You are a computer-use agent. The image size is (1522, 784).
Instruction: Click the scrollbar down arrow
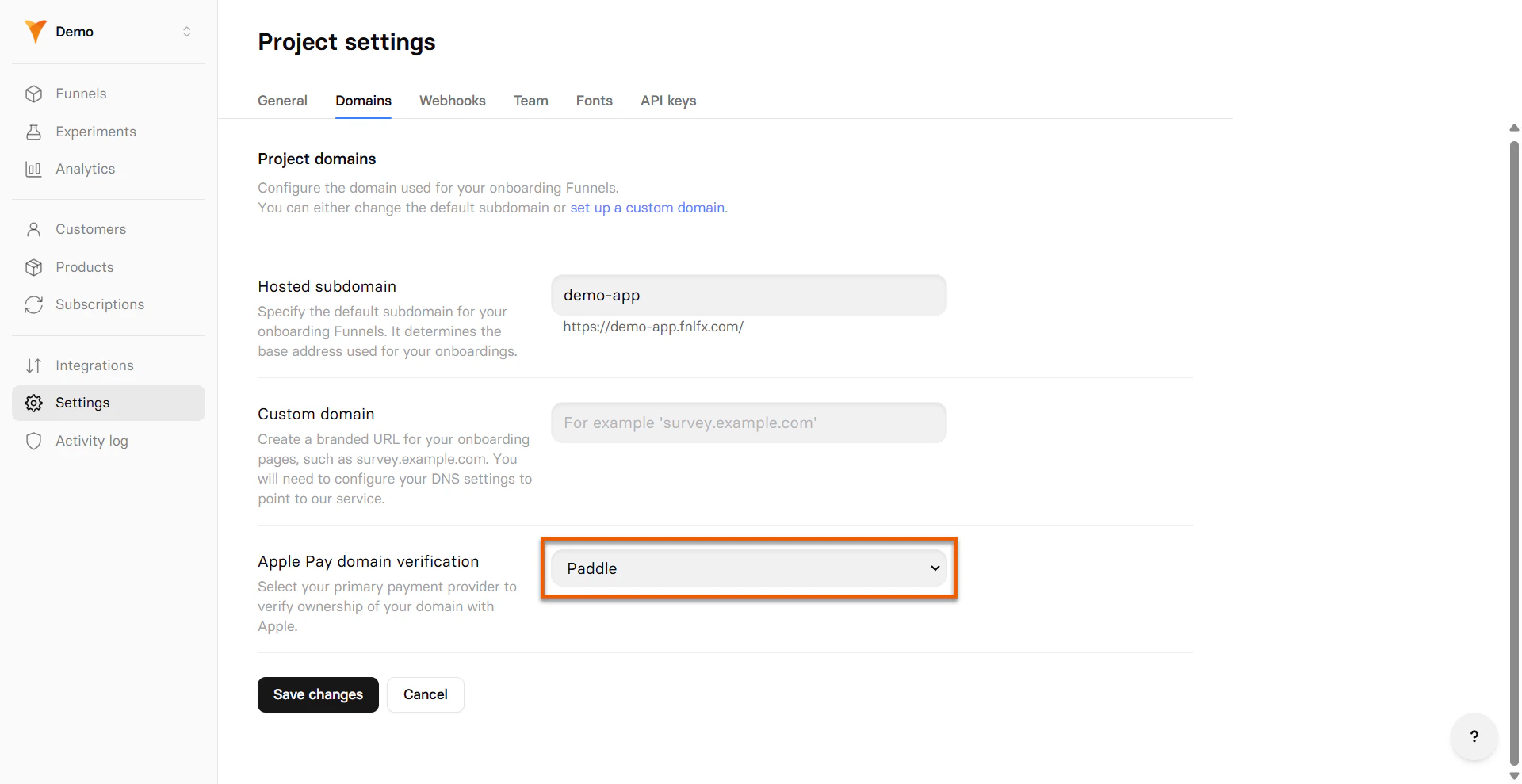[x=1514, y=776]
